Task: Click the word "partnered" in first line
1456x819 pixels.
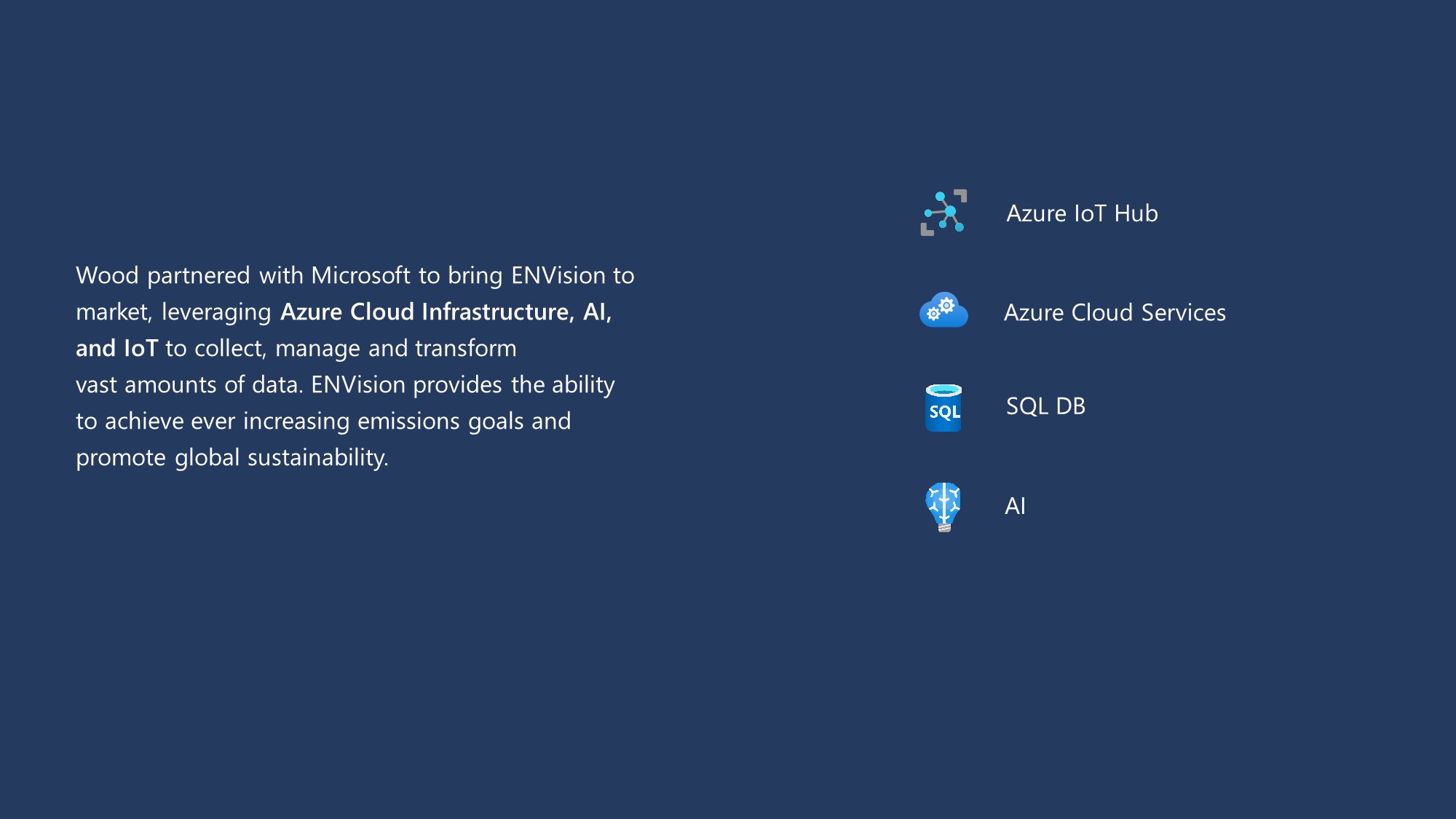Action: [x=198, y=275]
